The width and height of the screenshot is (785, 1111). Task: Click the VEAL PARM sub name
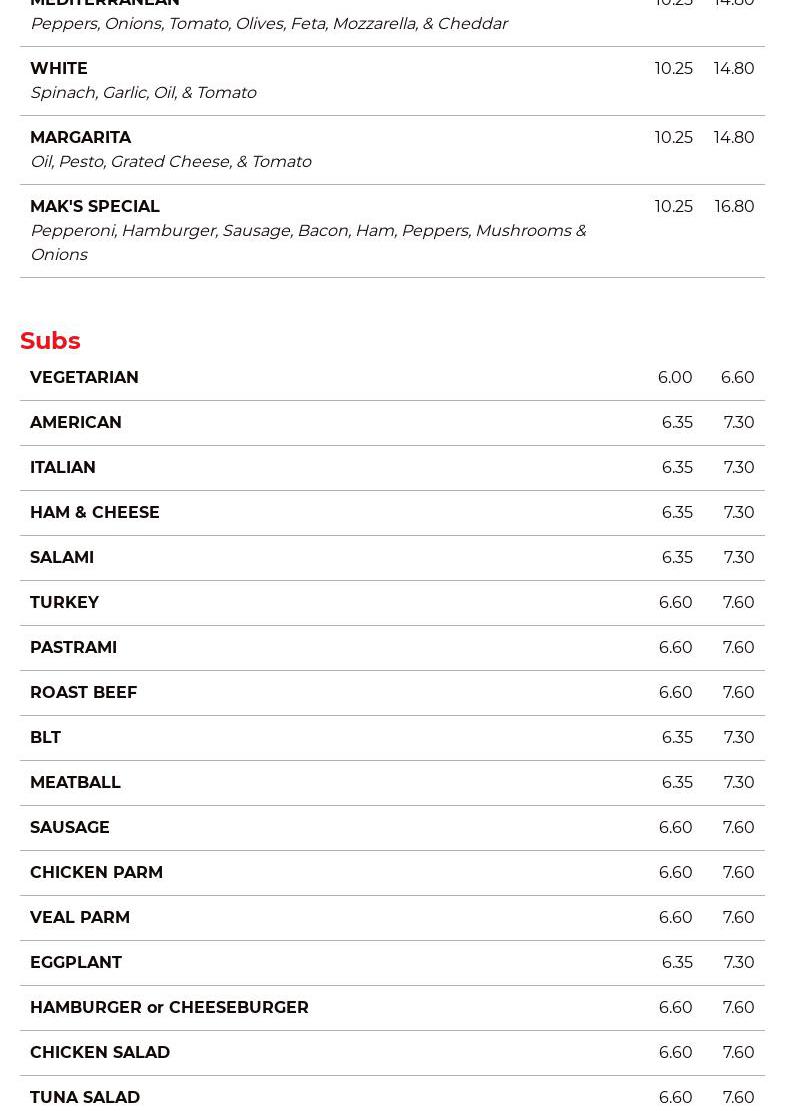click(x=80, y=917)
